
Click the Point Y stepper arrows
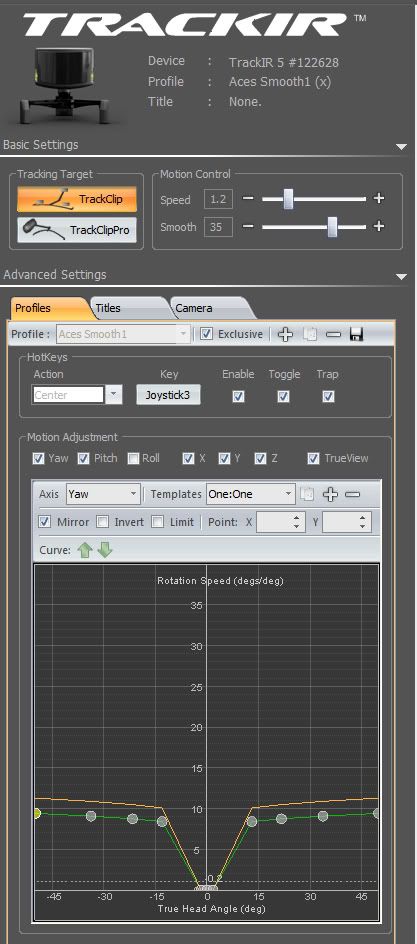(363, 522)
